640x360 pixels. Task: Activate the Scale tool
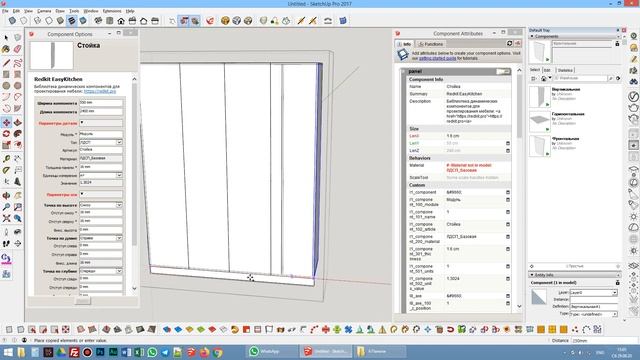coord(6,145)
